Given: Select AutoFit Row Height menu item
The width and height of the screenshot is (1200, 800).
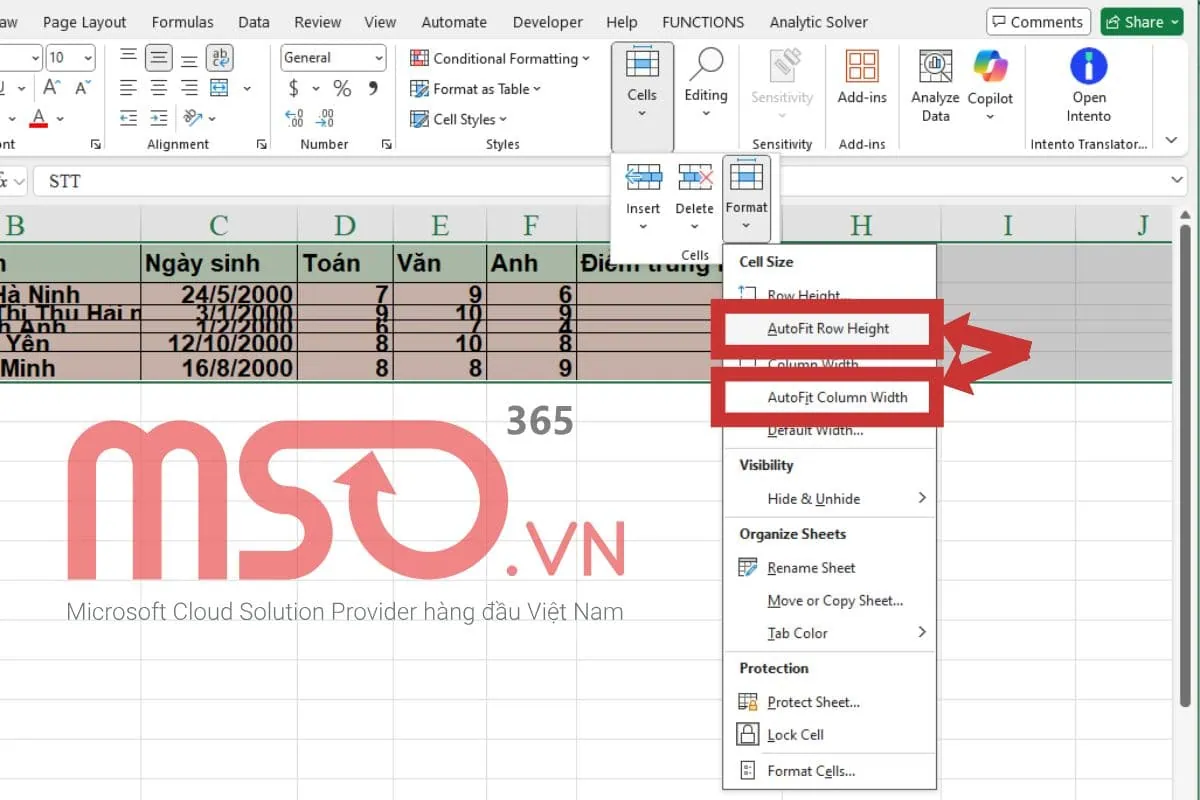Looking at the screenshot, I should tap(828, 328).
